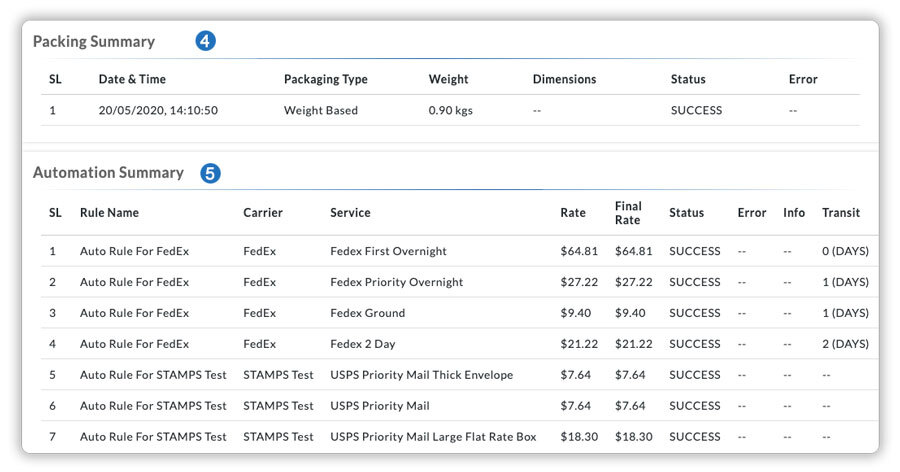Click the Dimensions column header
The width and height of the screenshot is (900, 472).
[x=564, y=79]
